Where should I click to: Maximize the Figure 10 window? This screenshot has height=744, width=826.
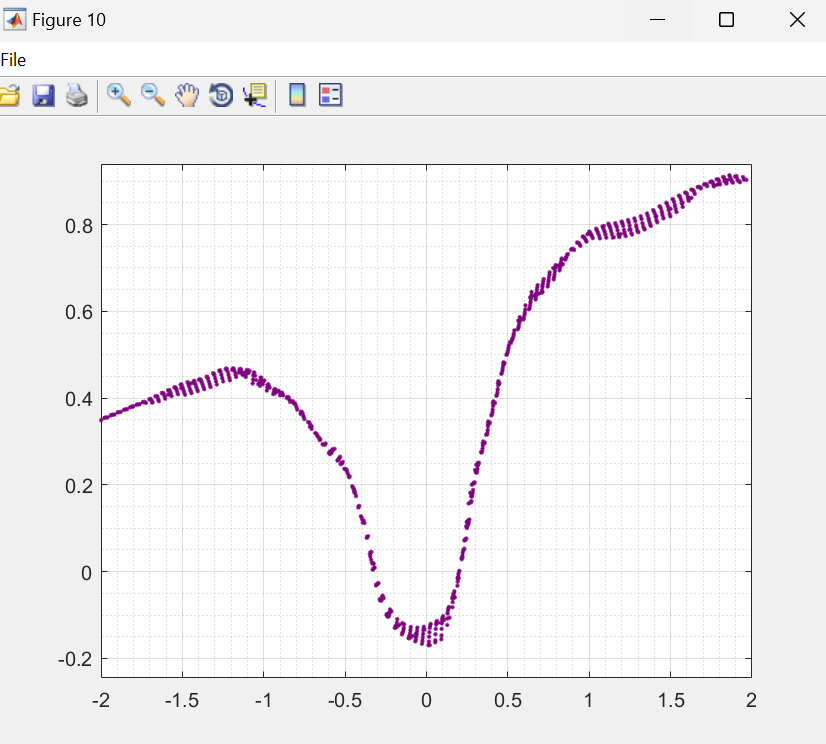(727, 20)
